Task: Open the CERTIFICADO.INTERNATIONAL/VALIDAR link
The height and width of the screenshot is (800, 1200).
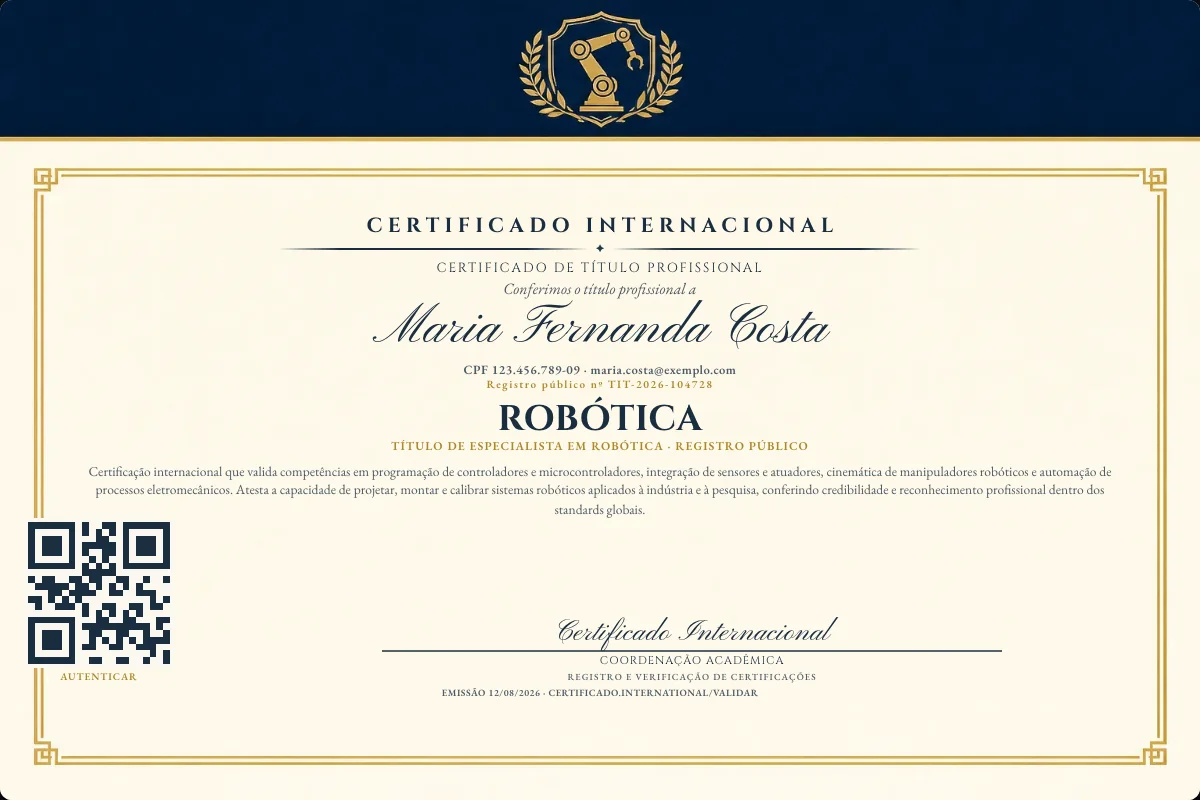Action: (x=654, y=693)
